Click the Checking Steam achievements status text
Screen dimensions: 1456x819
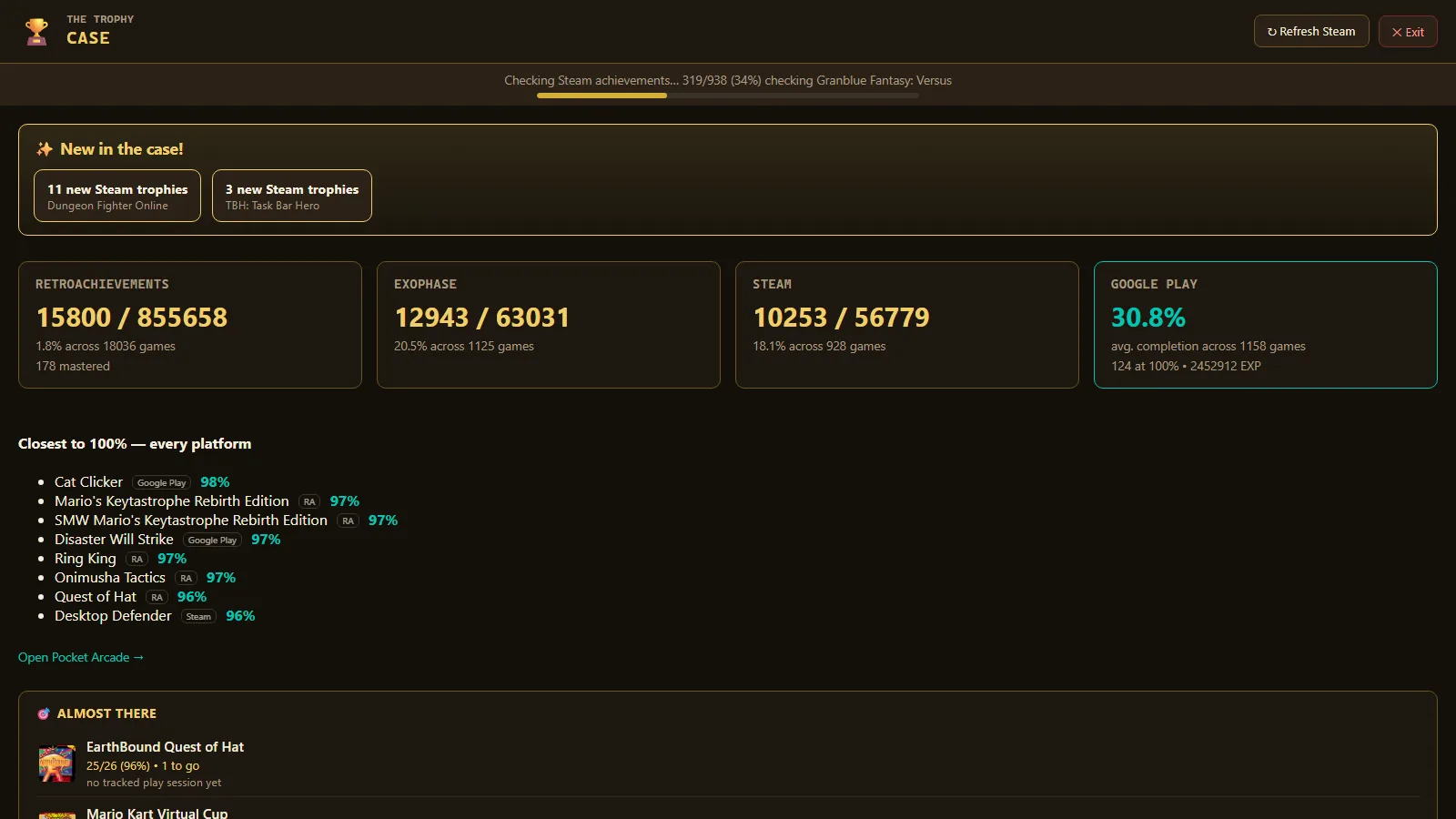[728, 80]
